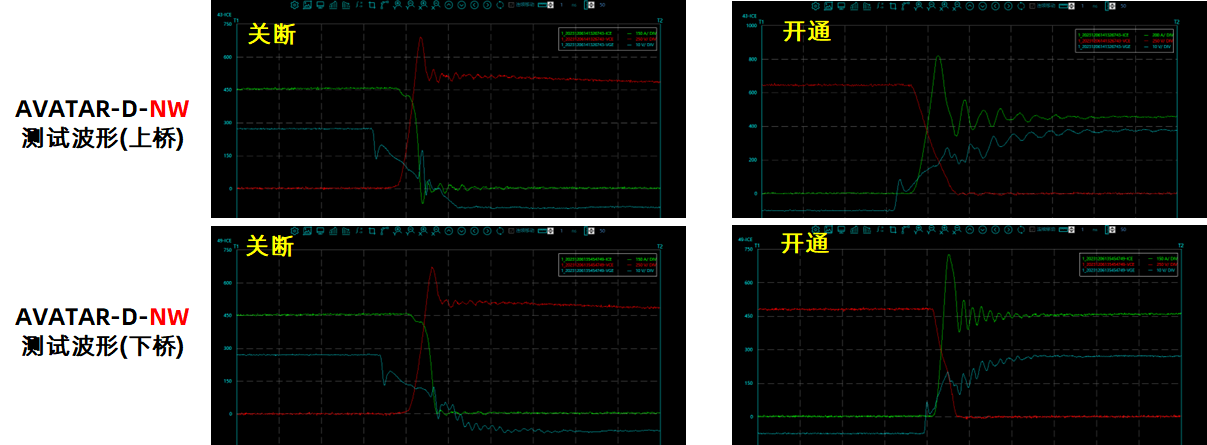
Task: Click circled down arrow in lower-bridge turn-off toolbar
Action: (461, 231)
